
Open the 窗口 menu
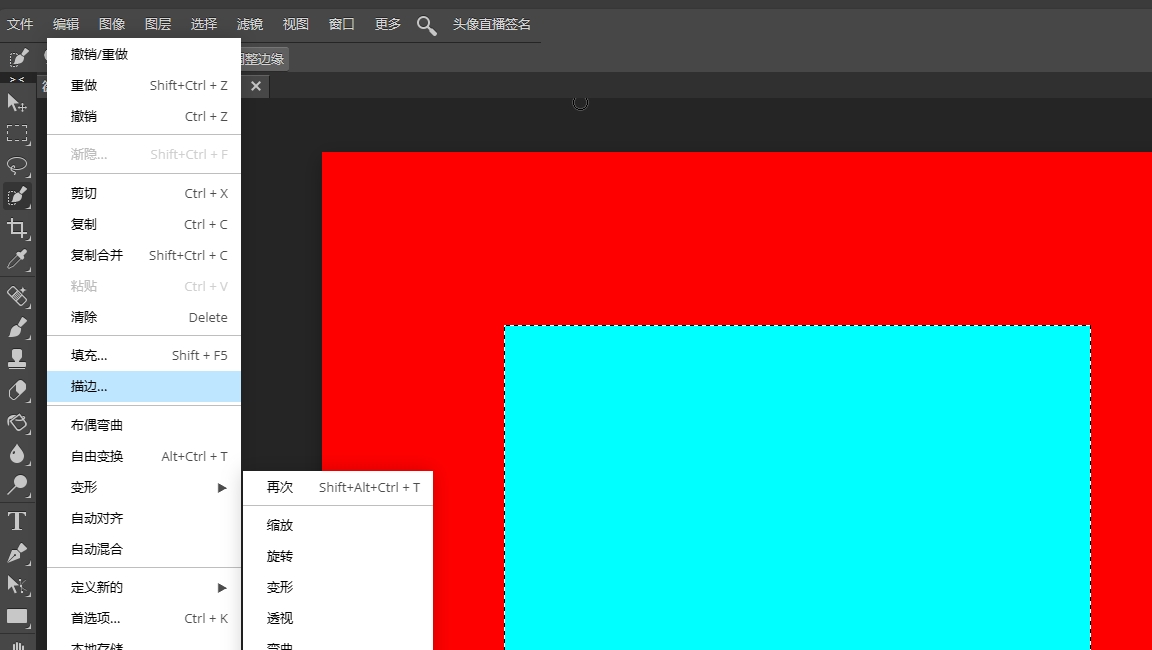coord(340,24)
